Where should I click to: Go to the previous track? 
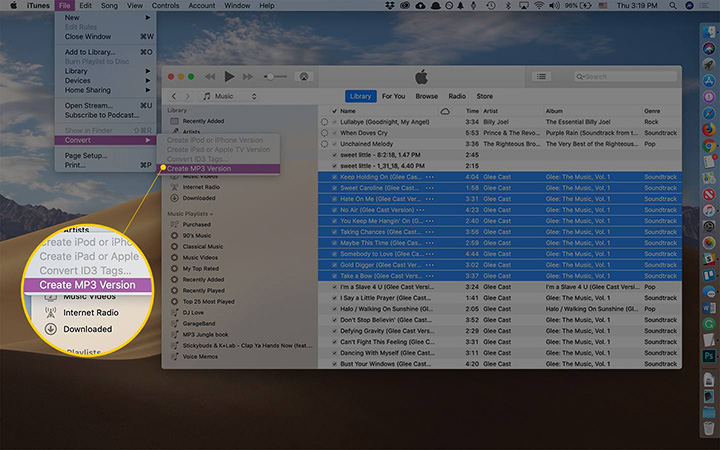point(210,76)
